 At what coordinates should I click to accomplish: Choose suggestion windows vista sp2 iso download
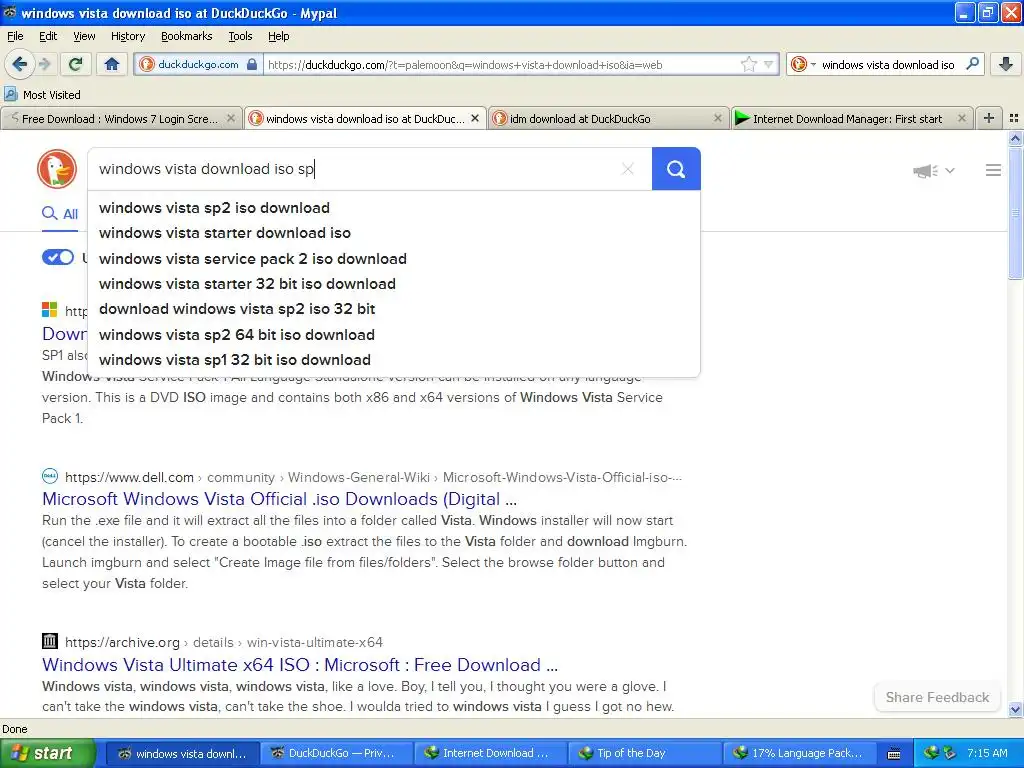(394, 208)
